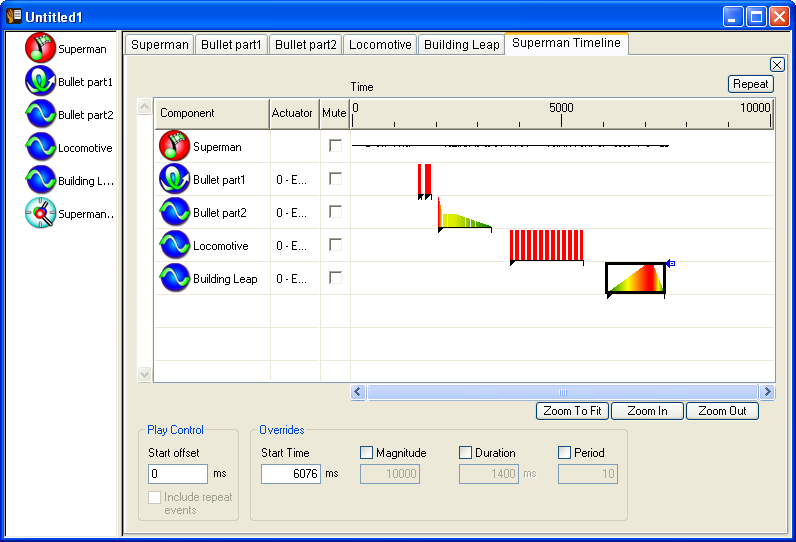Click the Mute column header
This screenshot has height=542, width=796.
point(335,113)
